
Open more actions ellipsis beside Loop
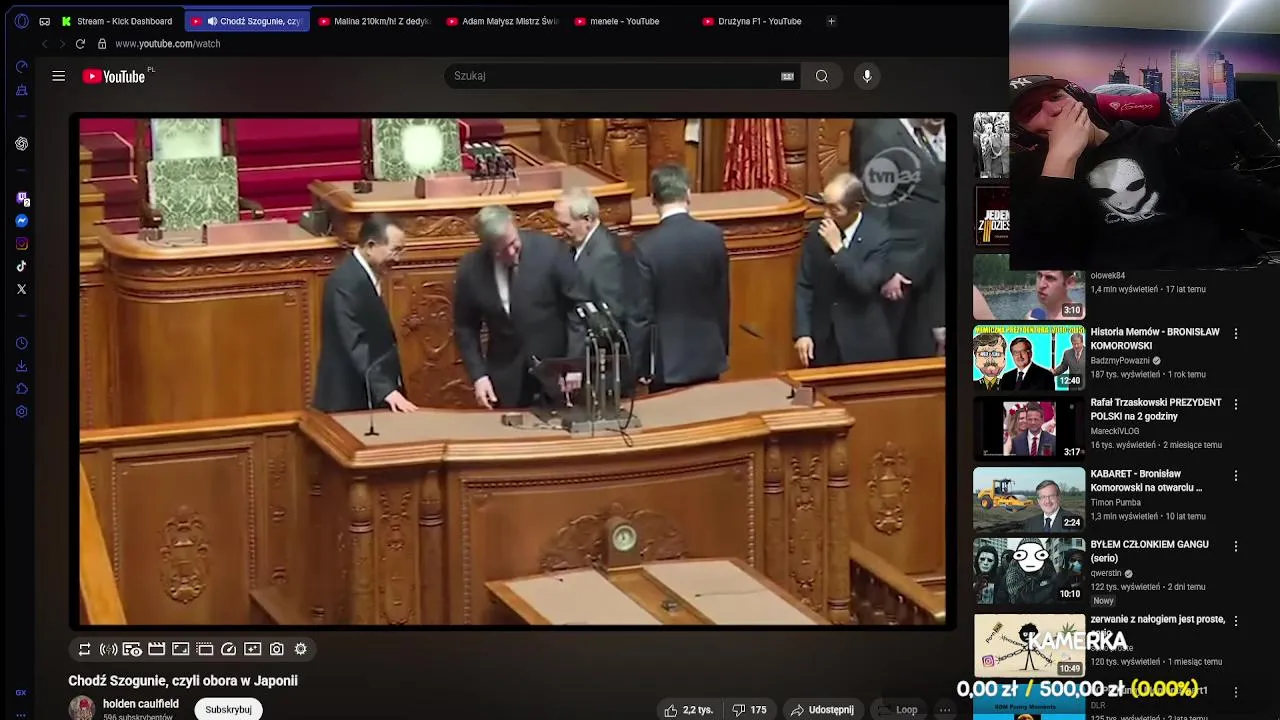tap(945, 710)
